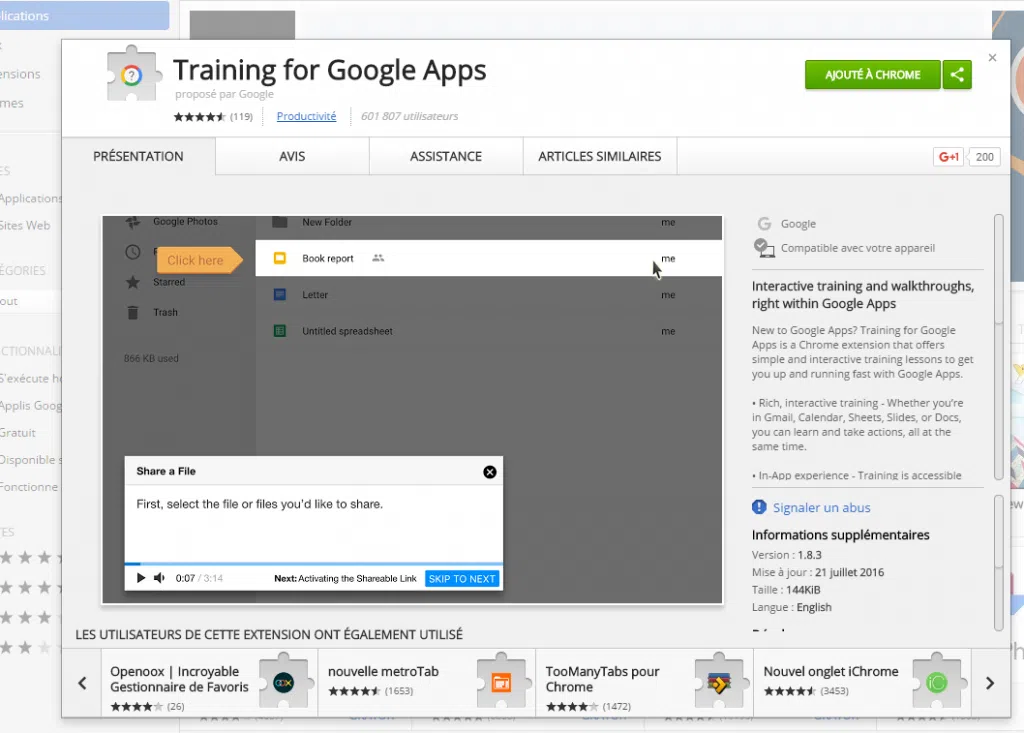Click the Trash bin icon
The image size is (1024, 733).
coord(133,312)
